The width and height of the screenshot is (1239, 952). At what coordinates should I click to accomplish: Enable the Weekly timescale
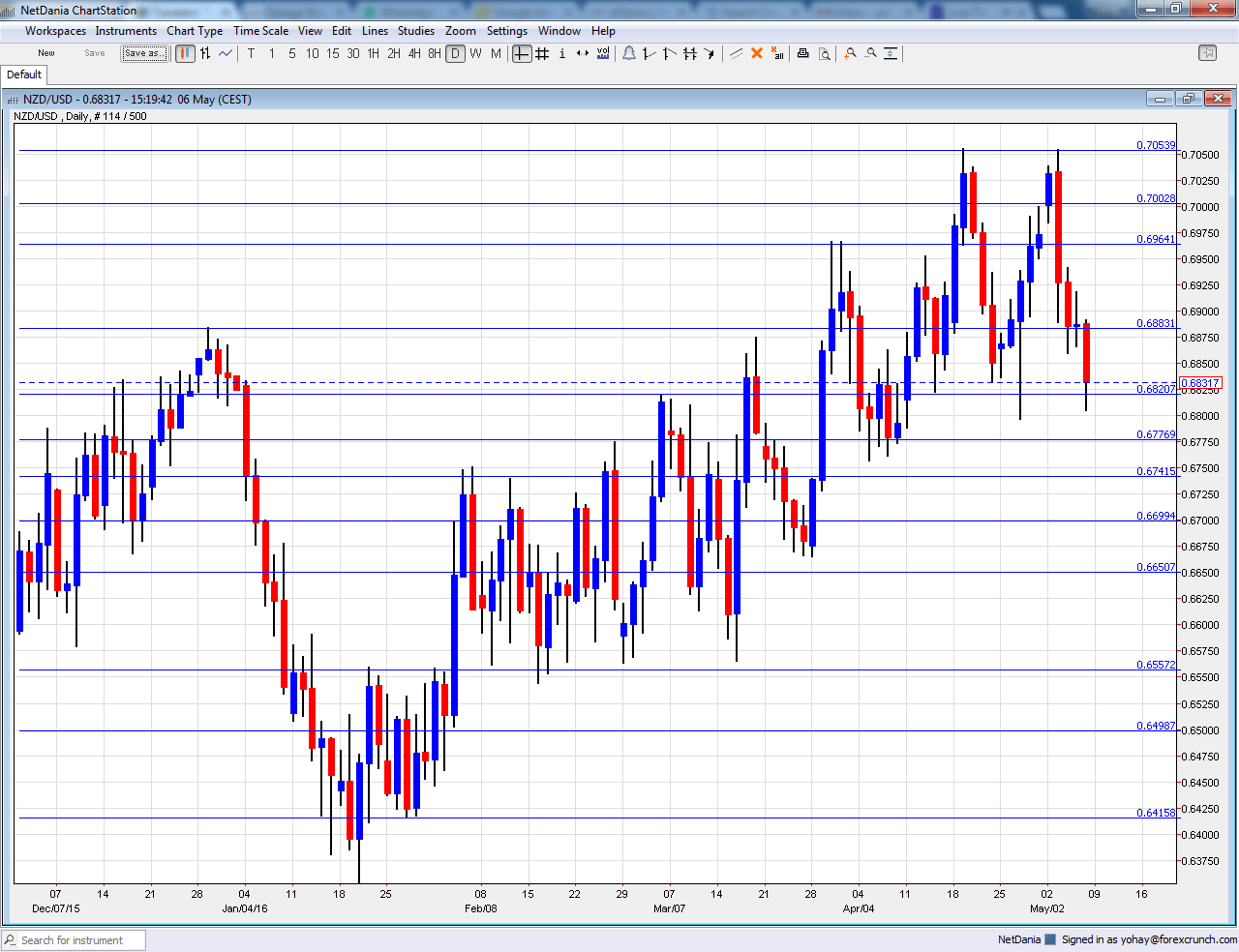pyautogui.click(x=475, y=53)
